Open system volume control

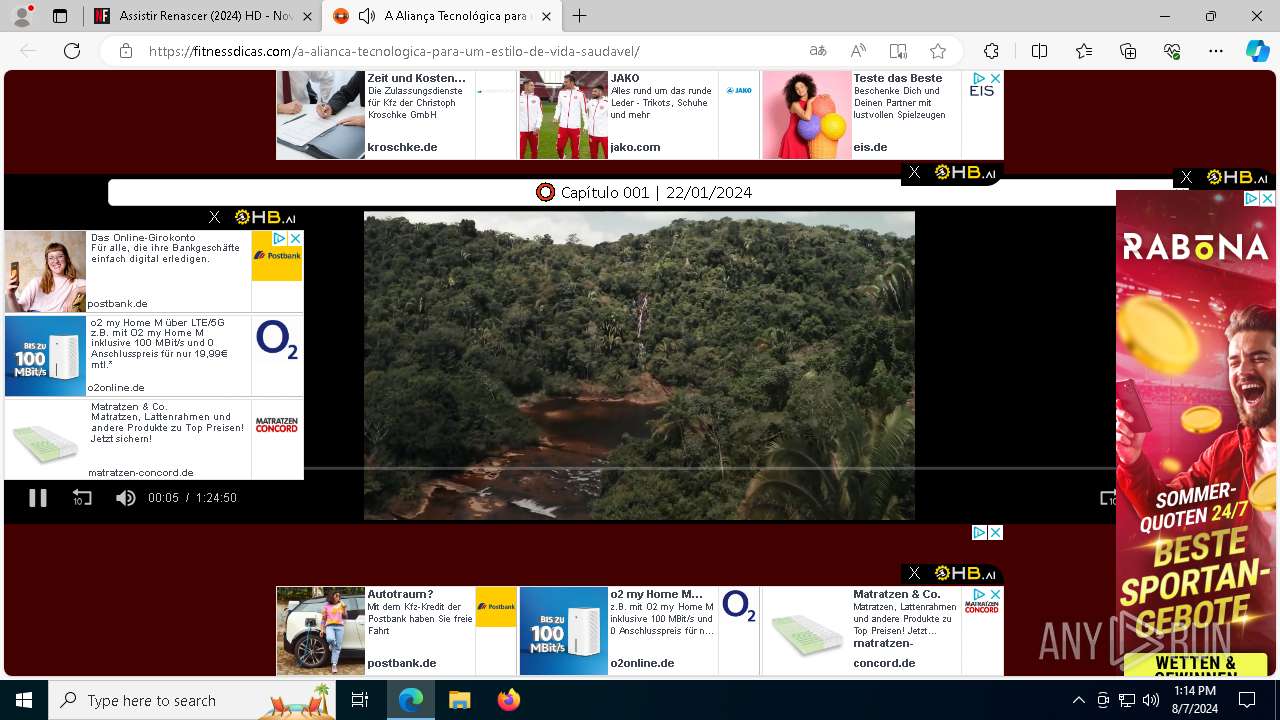(x=1150, y=700)
